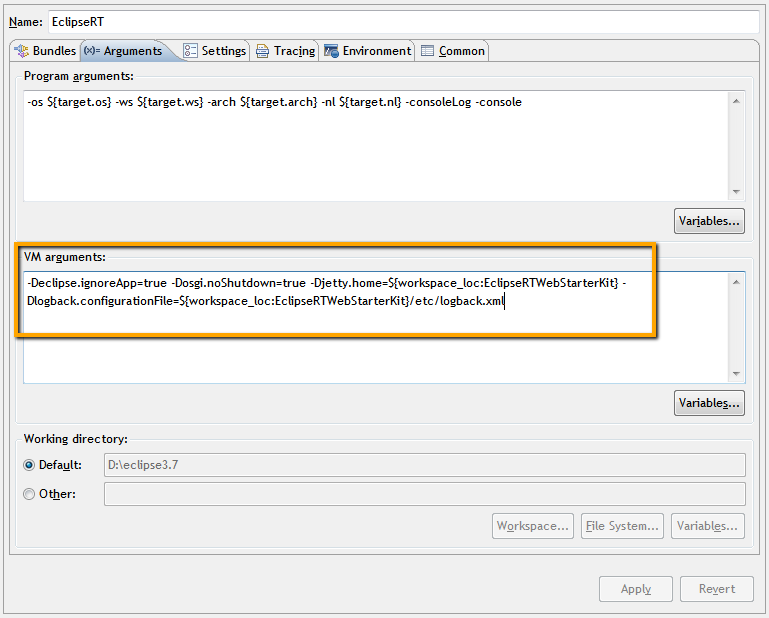Click the Default directory field D:\eclipse3.7
Image resolution: width=769 pixels, height=618 pixels.
pos(425,464)
